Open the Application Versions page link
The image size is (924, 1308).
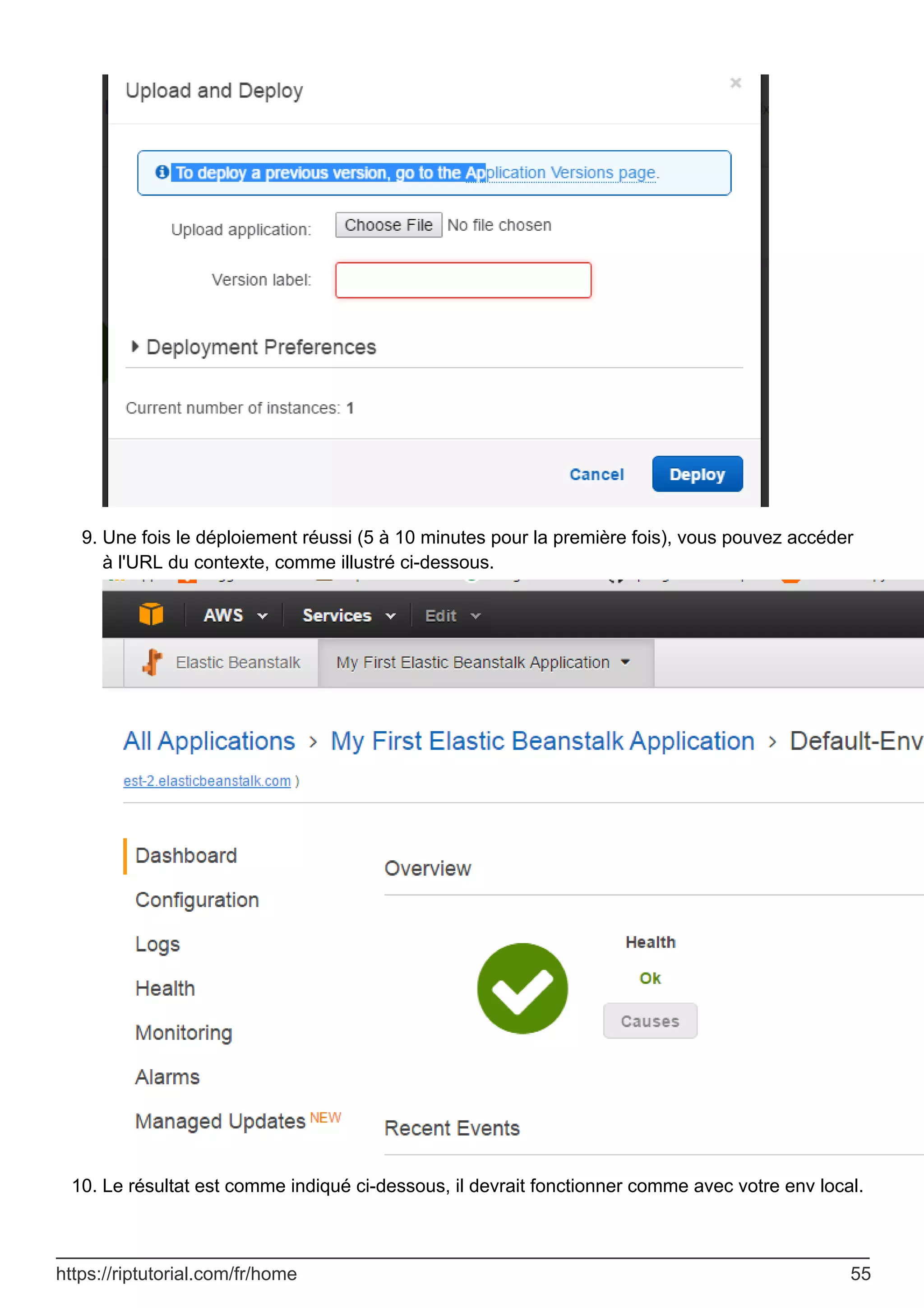pyautogui.click(x=569, y=172)
